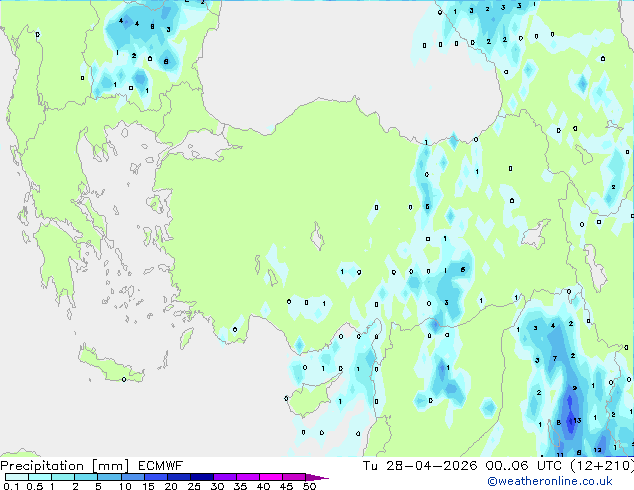Viewport: 634px width, 490px height.
Task: Click the above-50 mm legend arrow tip
Action: click(317, 477)
